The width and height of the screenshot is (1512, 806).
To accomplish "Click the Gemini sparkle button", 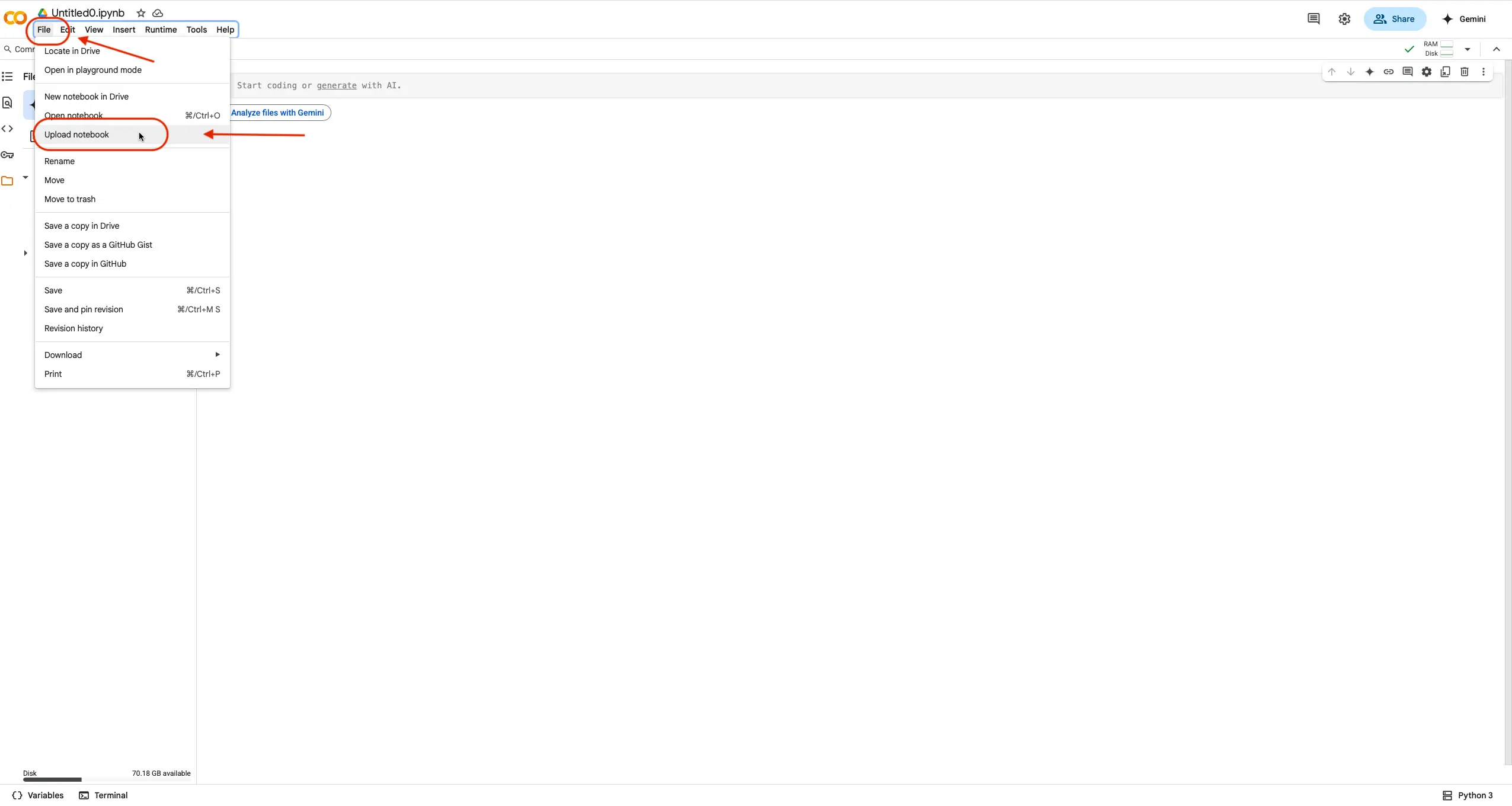I will 1463,19.
